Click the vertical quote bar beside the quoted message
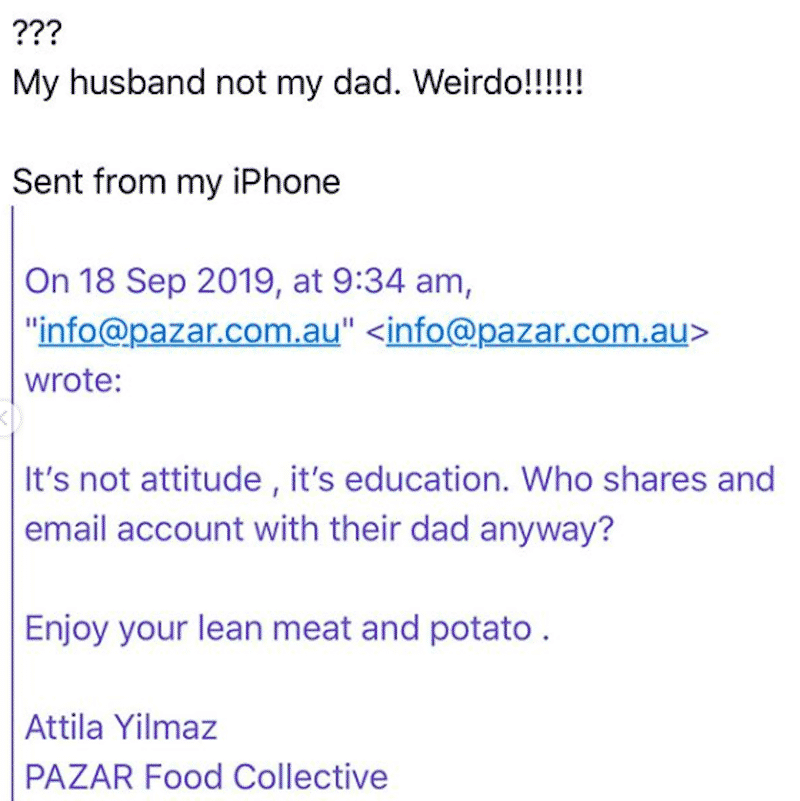Screen dimensions: 800x801 tap(13, 503)
